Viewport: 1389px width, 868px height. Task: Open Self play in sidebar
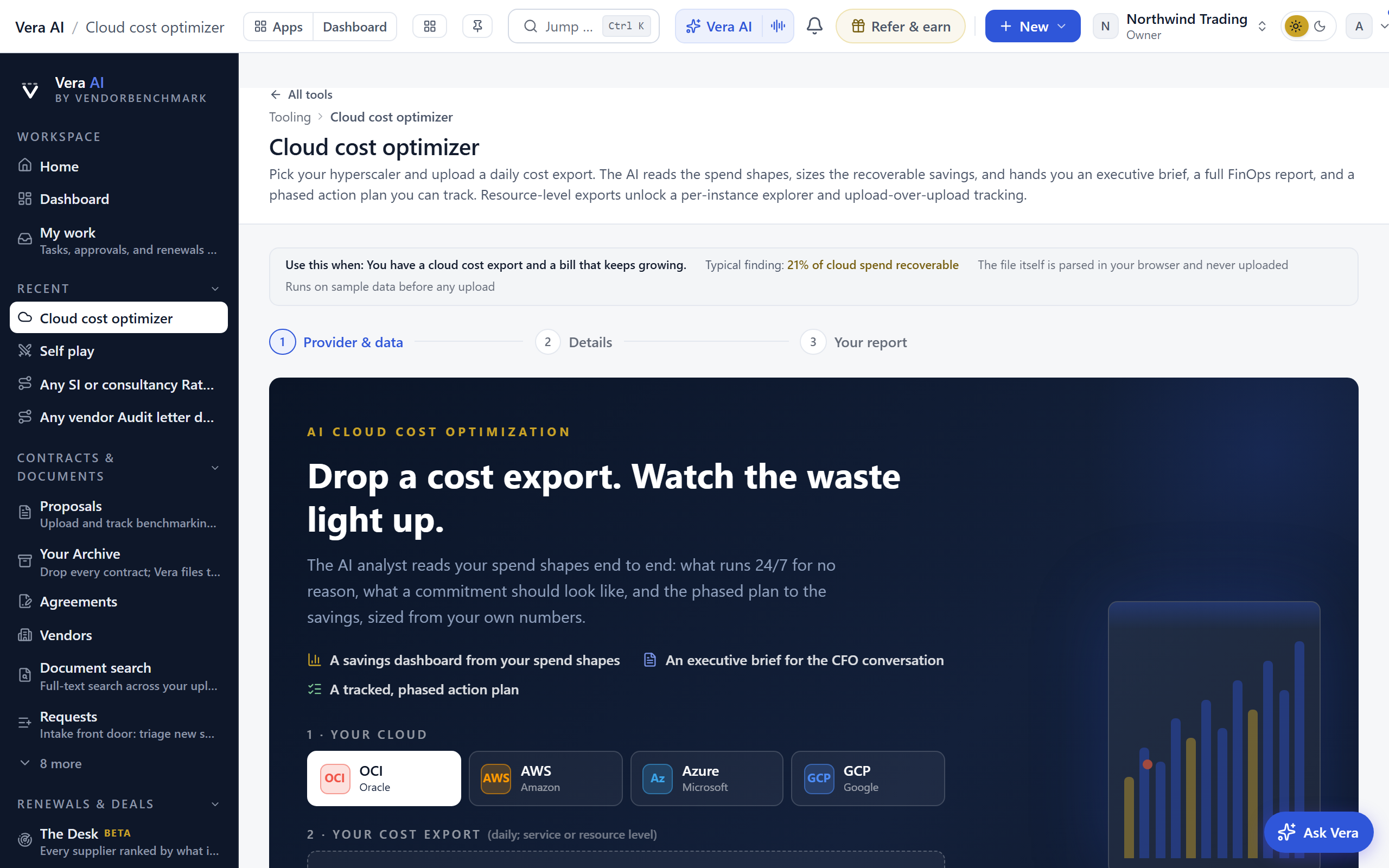point(119,351)
